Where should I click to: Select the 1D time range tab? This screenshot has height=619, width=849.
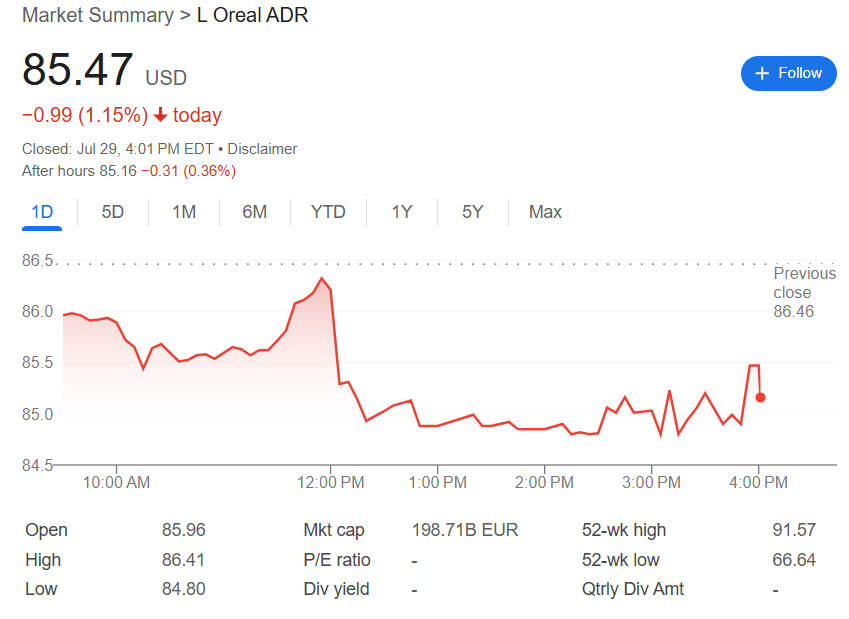[x=42, y=212]
